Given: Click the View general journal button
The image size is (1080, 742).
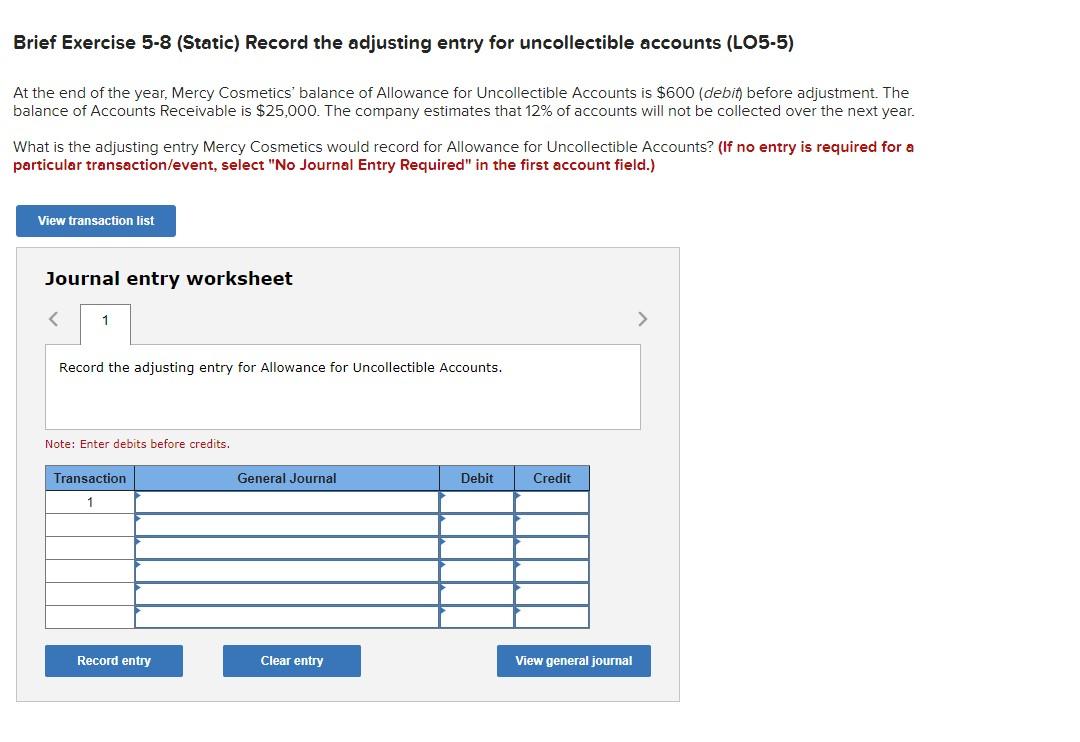Looking at the screenshot, I should click(573, 660).
